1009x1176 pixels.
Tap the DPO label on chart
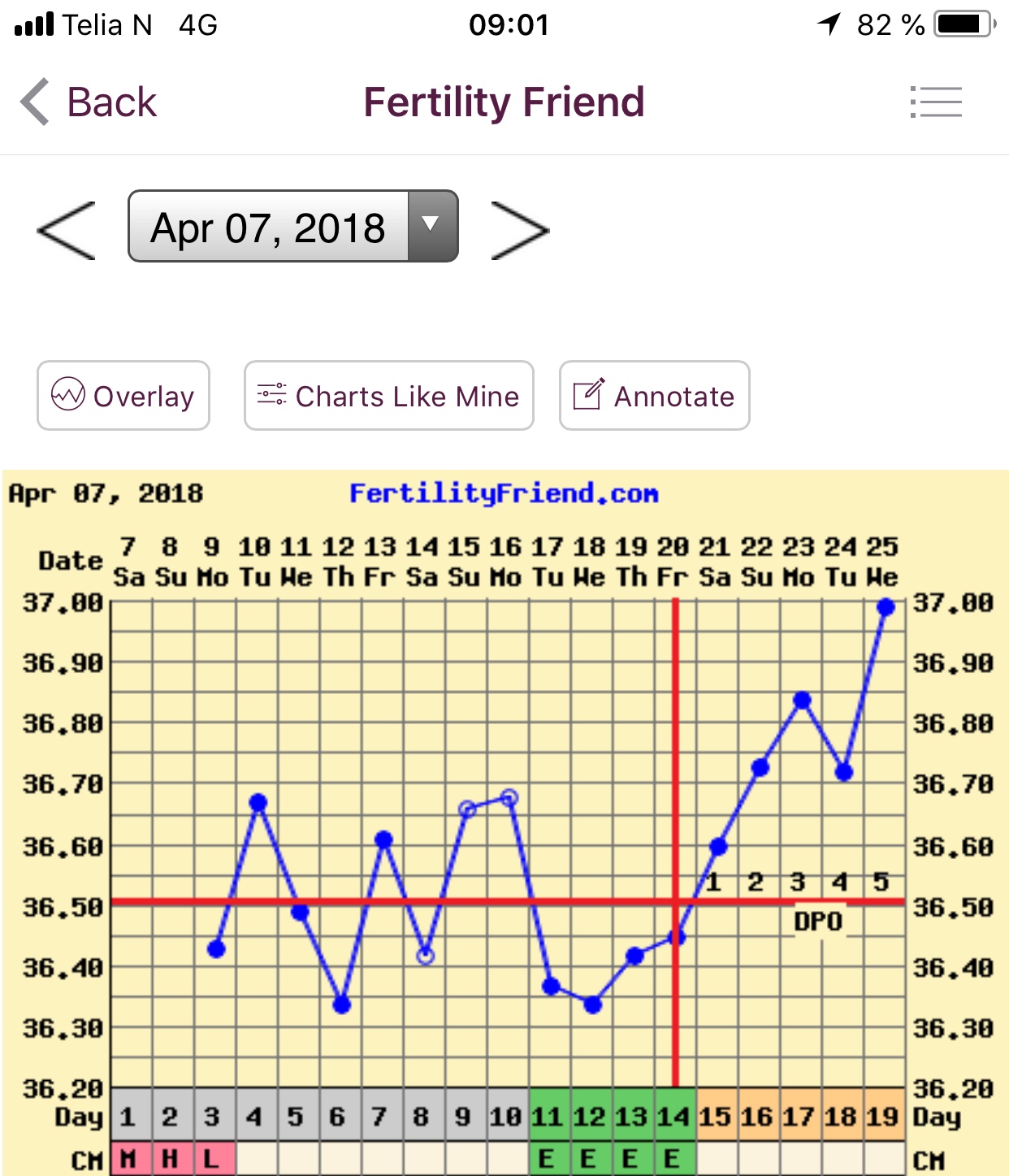click(818, 922)
